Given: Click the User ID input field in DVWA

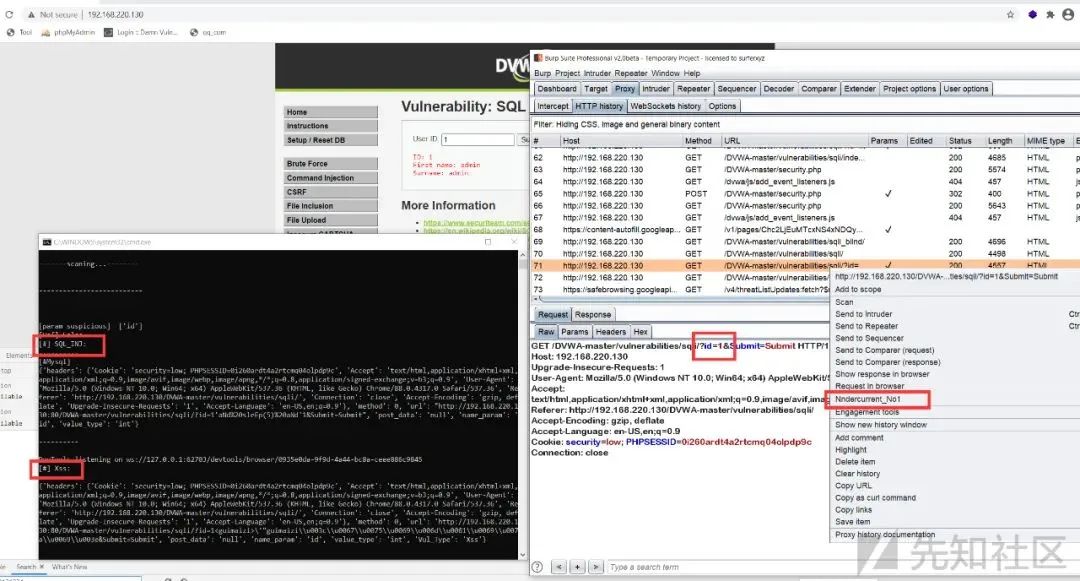Looking at the screenshot, I should 478,140.
